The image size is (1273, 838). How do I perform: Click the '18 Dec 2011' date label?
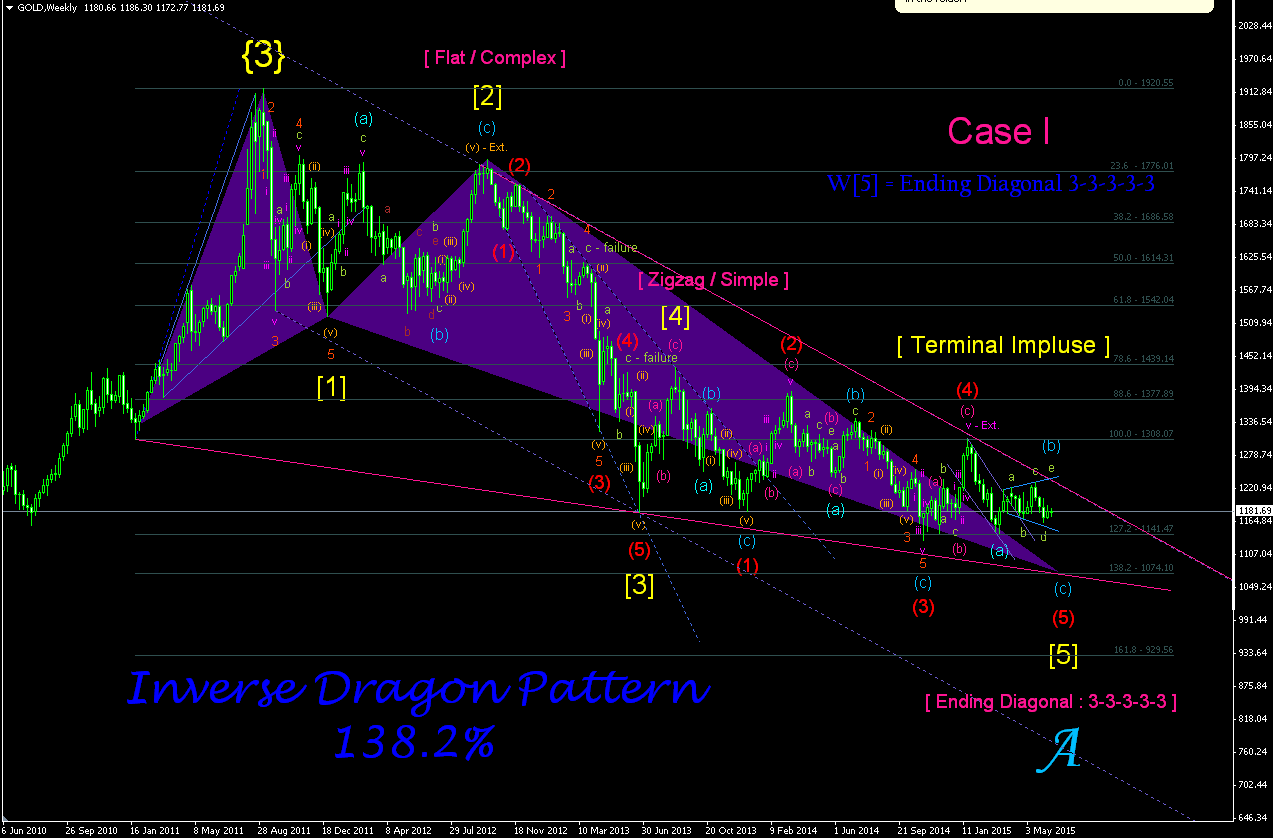coord(348,830)
